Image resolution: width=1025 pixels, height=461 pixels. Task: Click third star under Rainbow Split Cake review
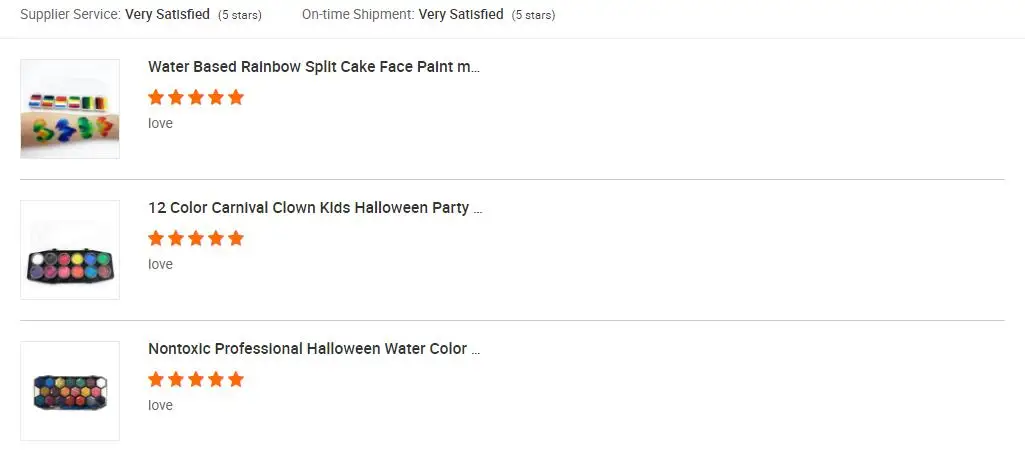coord(196,97)
